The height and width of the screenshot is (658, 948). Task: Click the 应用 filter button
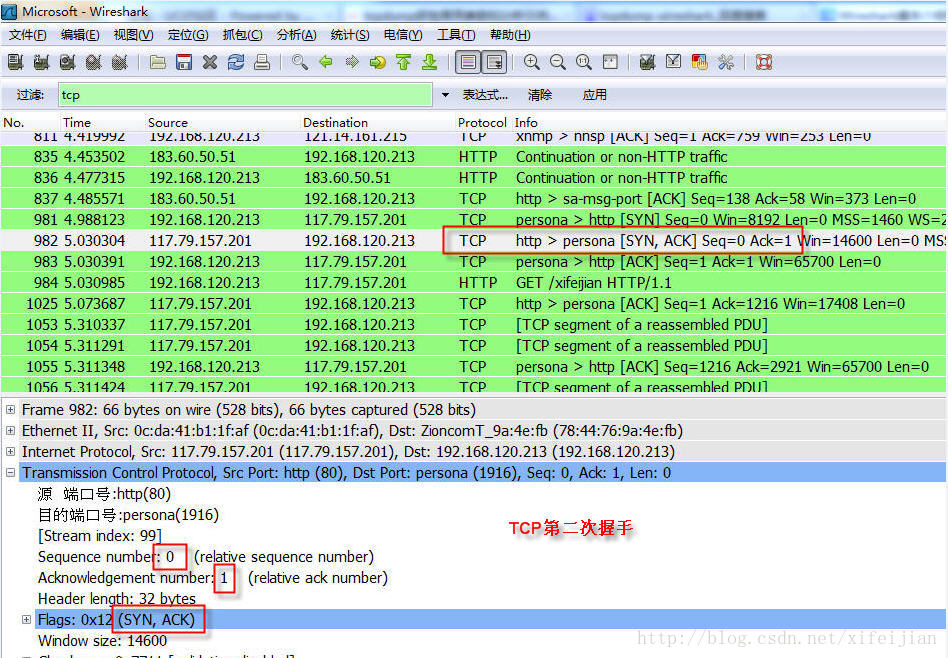[x=594, y=95]
